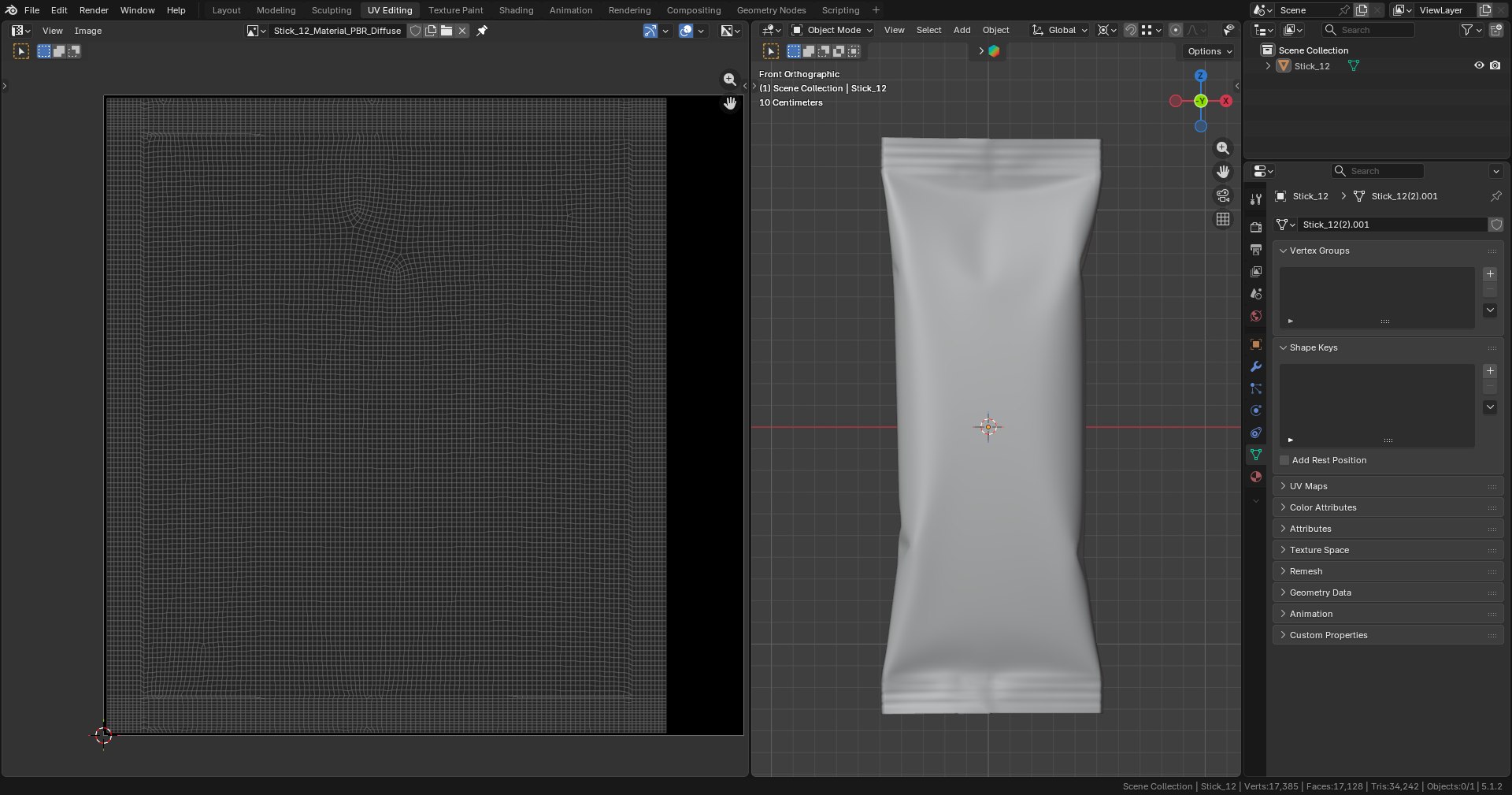Open the Output properties tab
The height and width of the screenshot is (795, 1512).
click(x=1255, y=249)
